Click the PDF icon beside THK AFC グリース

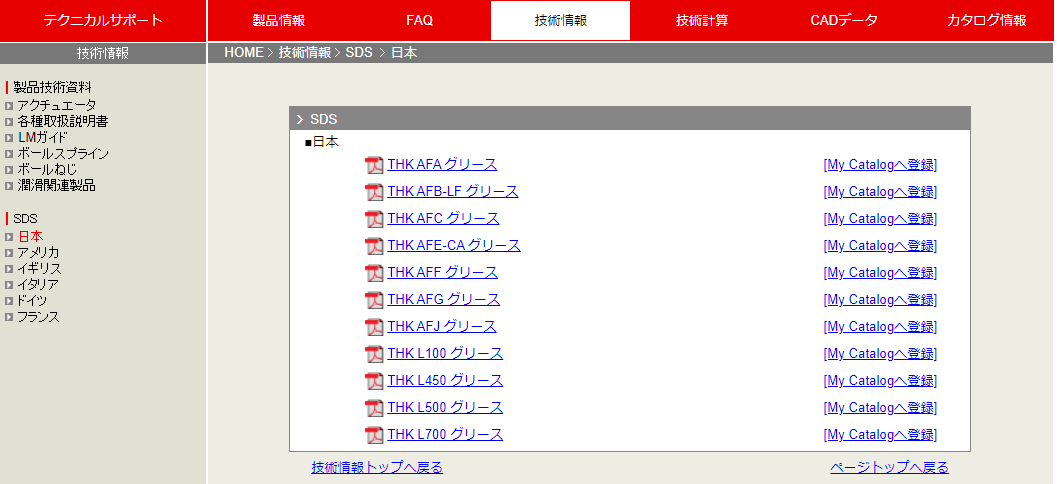click(x=374, y=219)
